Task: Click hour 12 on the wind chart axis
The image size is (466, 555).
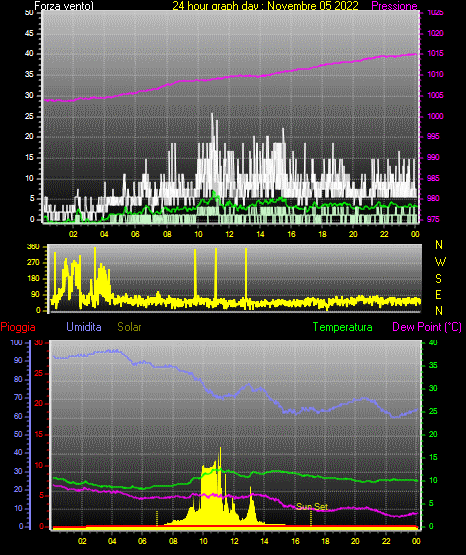Action: 229,234
